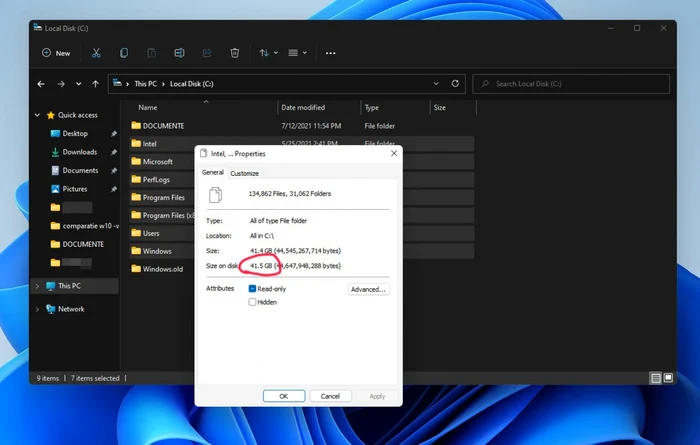
Task: Open the Sort options dropdown
Action: click(268, 53)
